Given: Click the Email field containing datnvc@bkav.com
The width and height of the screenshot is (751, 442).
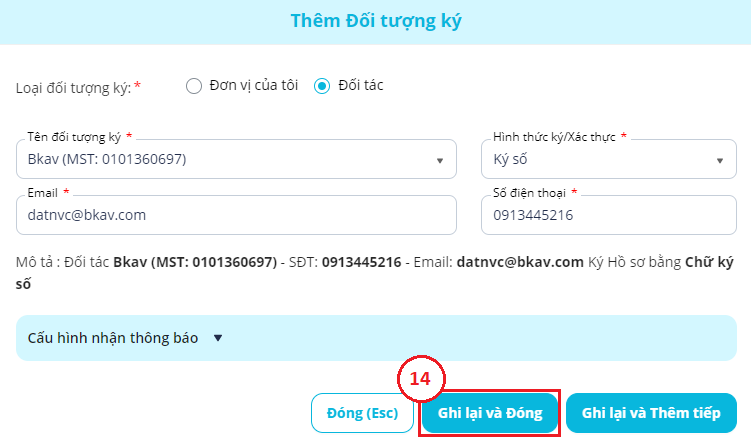Looking at the screenshot, I should [236, 215].
